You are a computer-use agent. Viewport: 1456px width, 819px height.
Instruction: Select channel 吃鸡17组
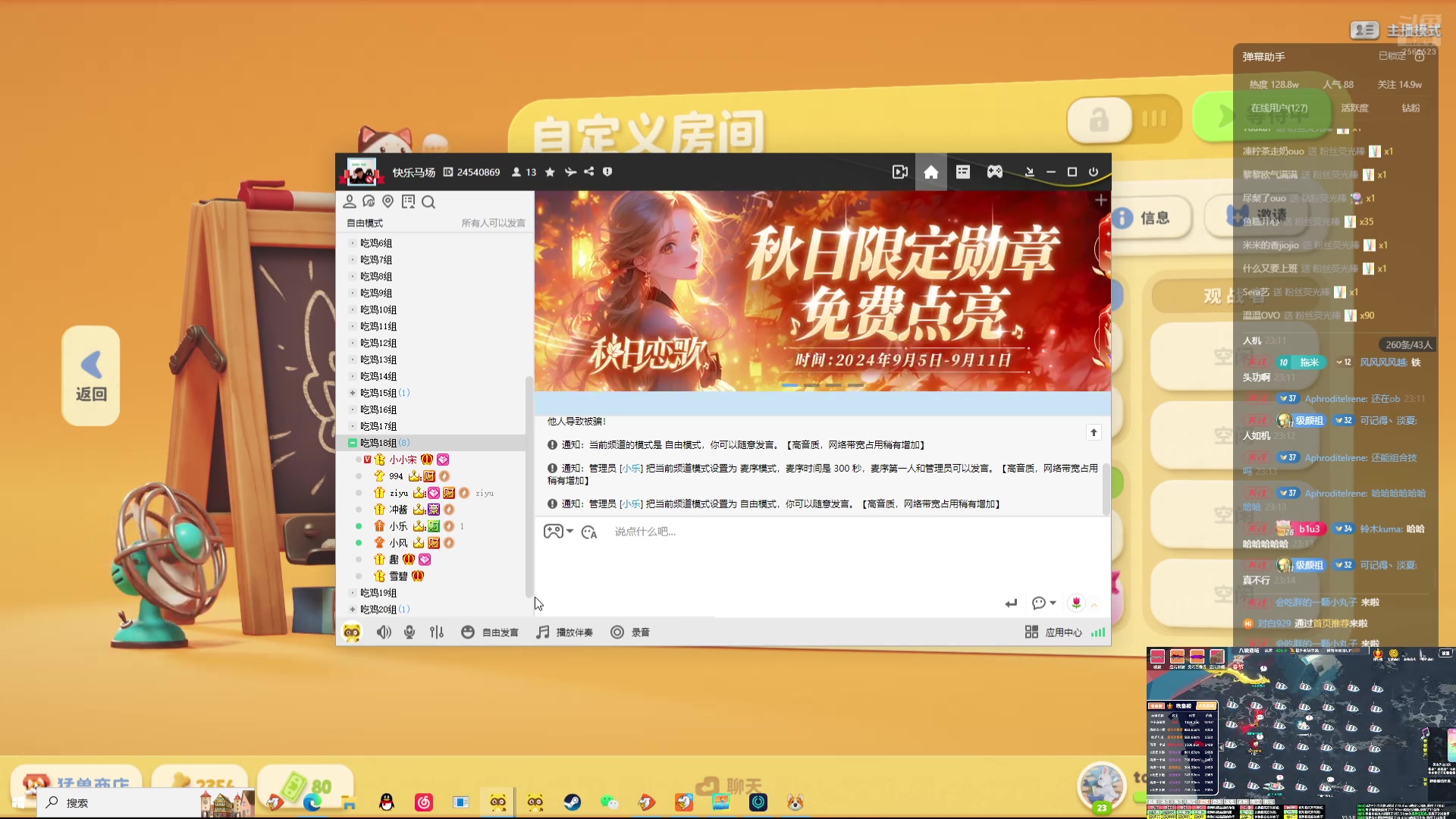pos(378,426)
